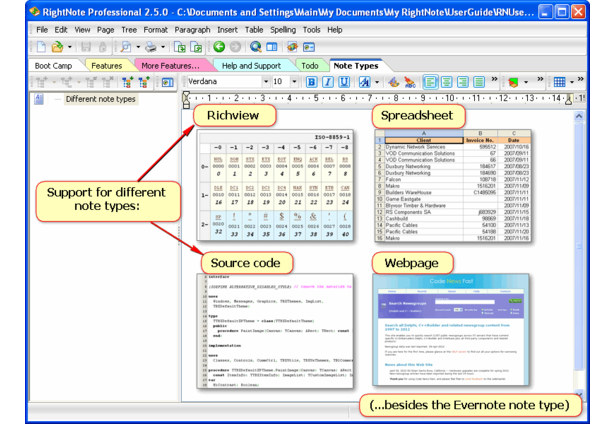Click the disabled Save floppy icon
The width and height of the screenshot is (615, 424).
86,47
